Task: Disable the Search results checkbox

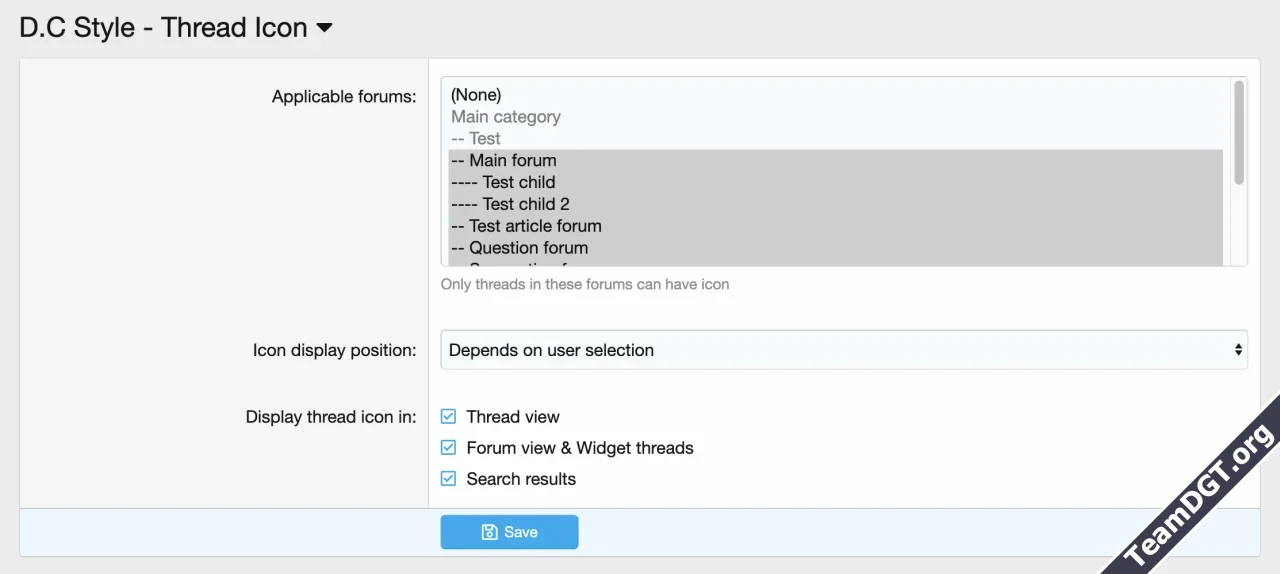Action: click(x=448, y=479)
